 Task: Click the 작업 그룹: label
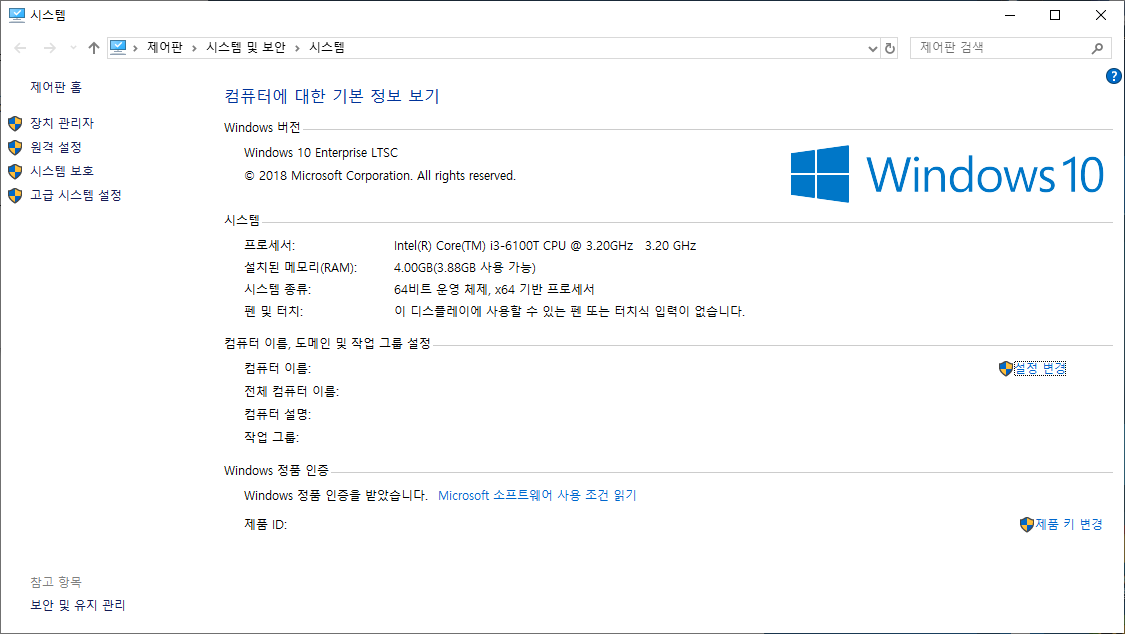(x=271, y=437)
